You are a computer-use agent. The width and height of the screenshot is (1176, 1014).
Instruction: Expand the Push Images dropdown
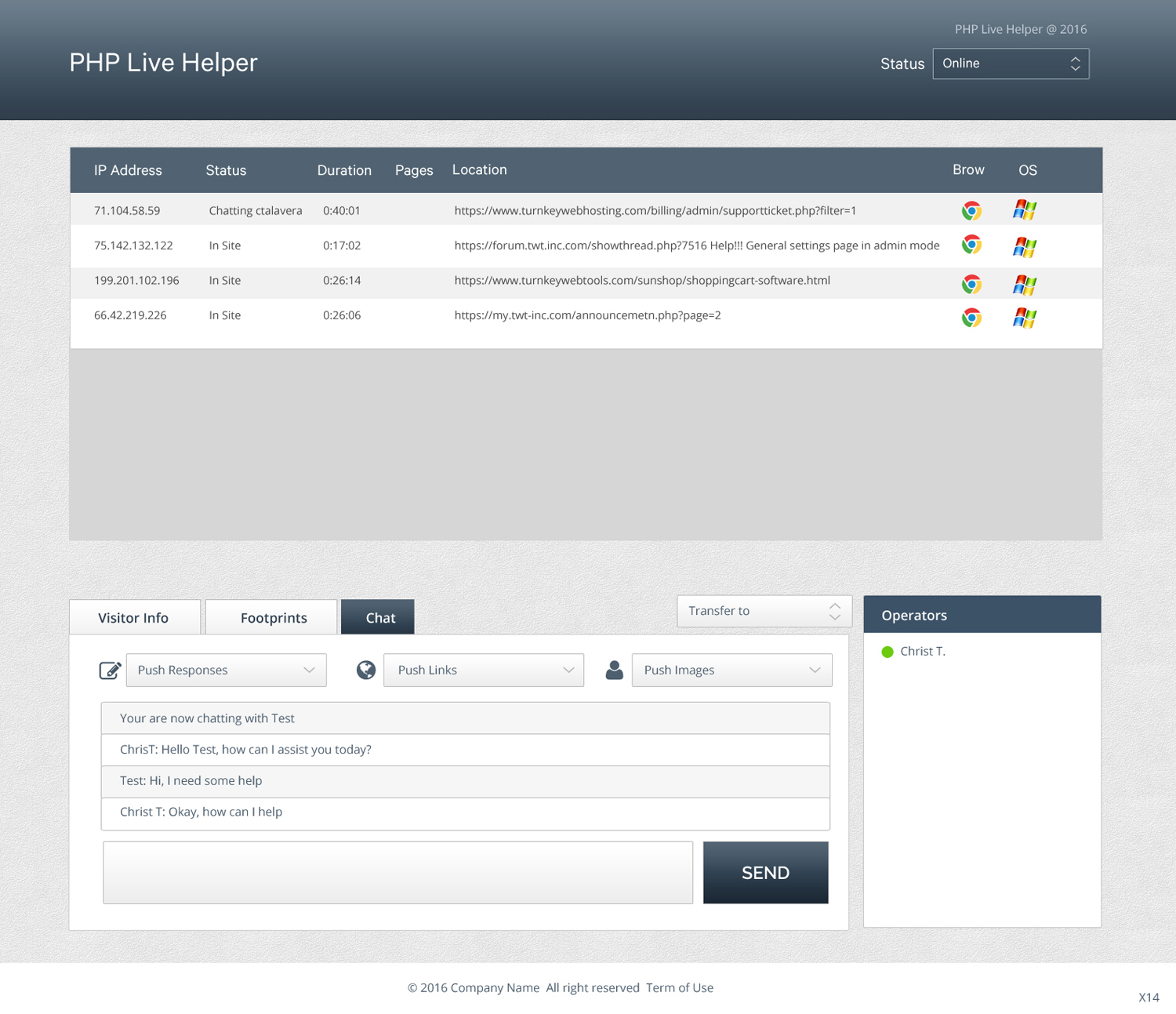point(732,671)
